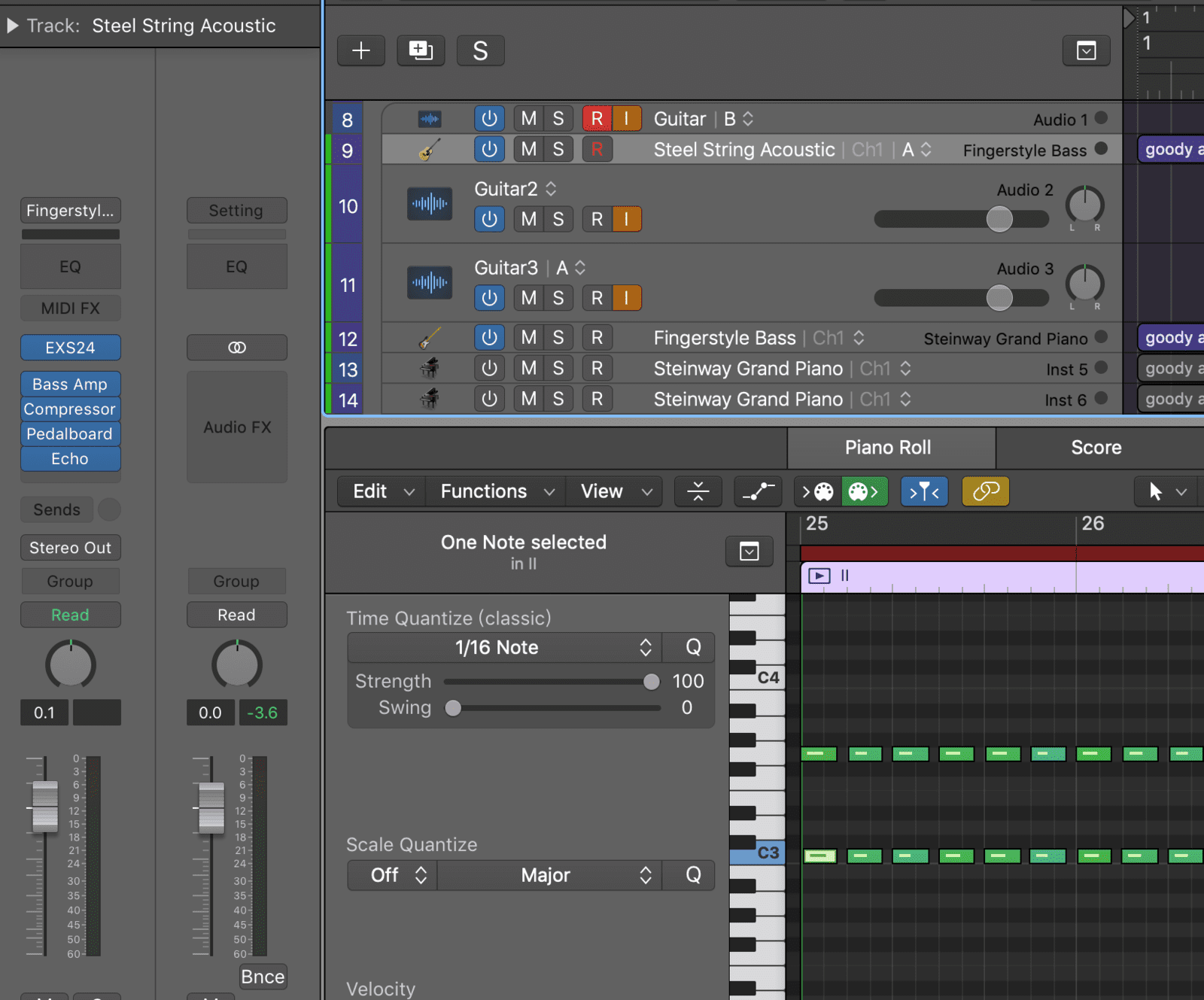Open the piano roll inspector popup icon
Image resolution: width=1204 pixels, height=1000 pixels.
(749, 552)
